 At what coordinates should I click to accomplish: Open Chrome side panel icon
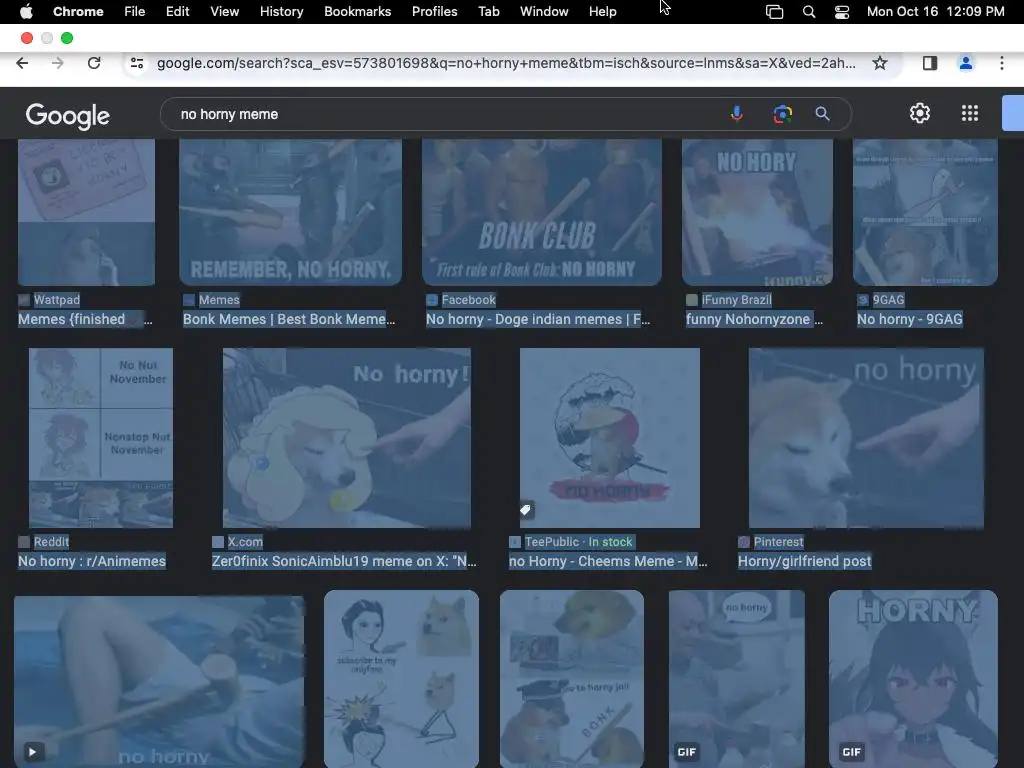[930, 63]
